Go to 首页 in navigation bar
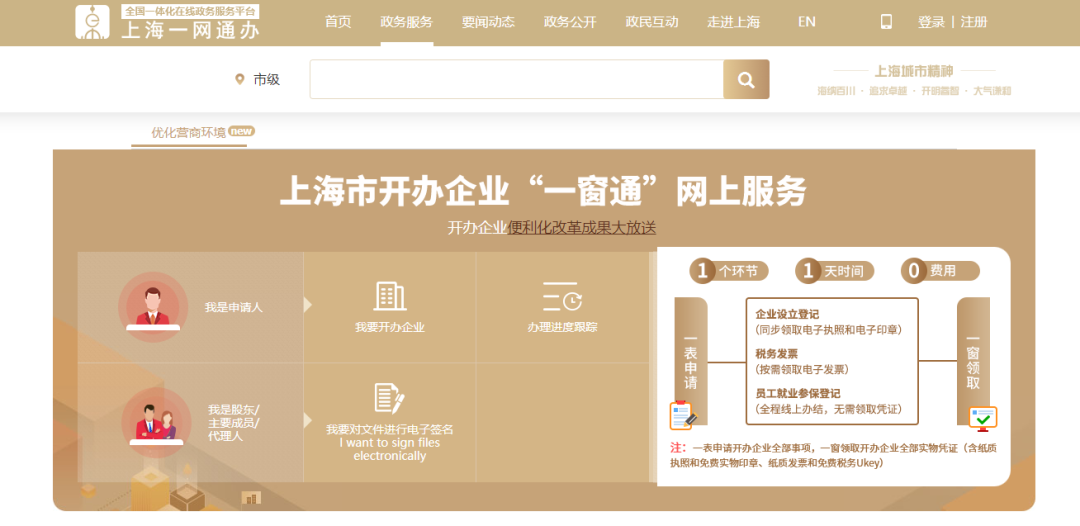Image resolution: width=1080 pixels, height=526 pixels. (x=338, y=22)
